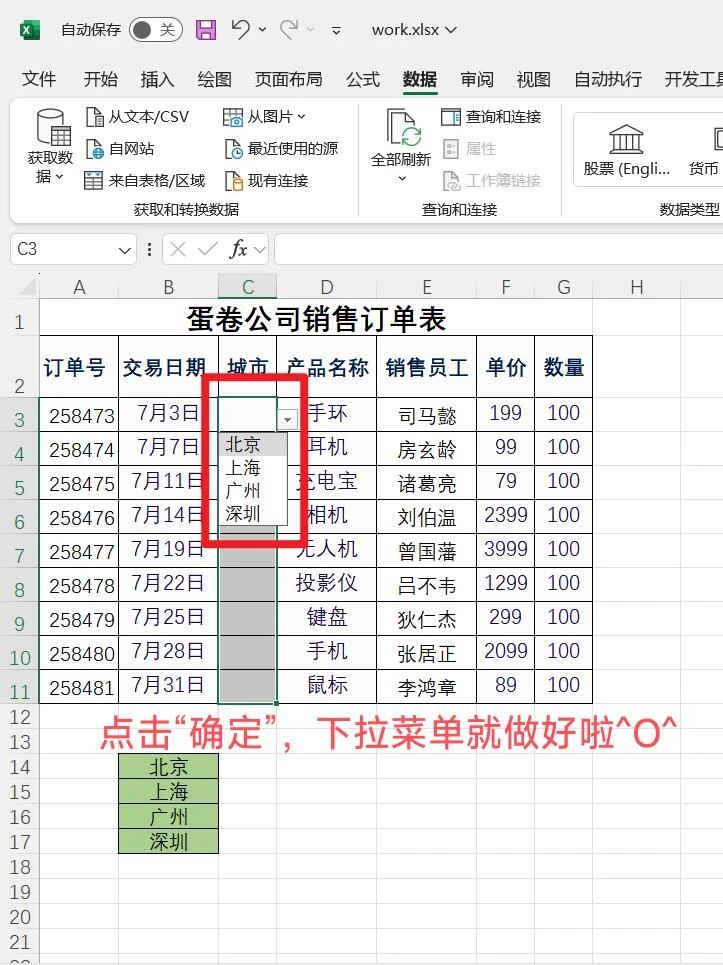Switch to the 插入 tab
This screenshot has height=965, width=723.
(158, 79)
